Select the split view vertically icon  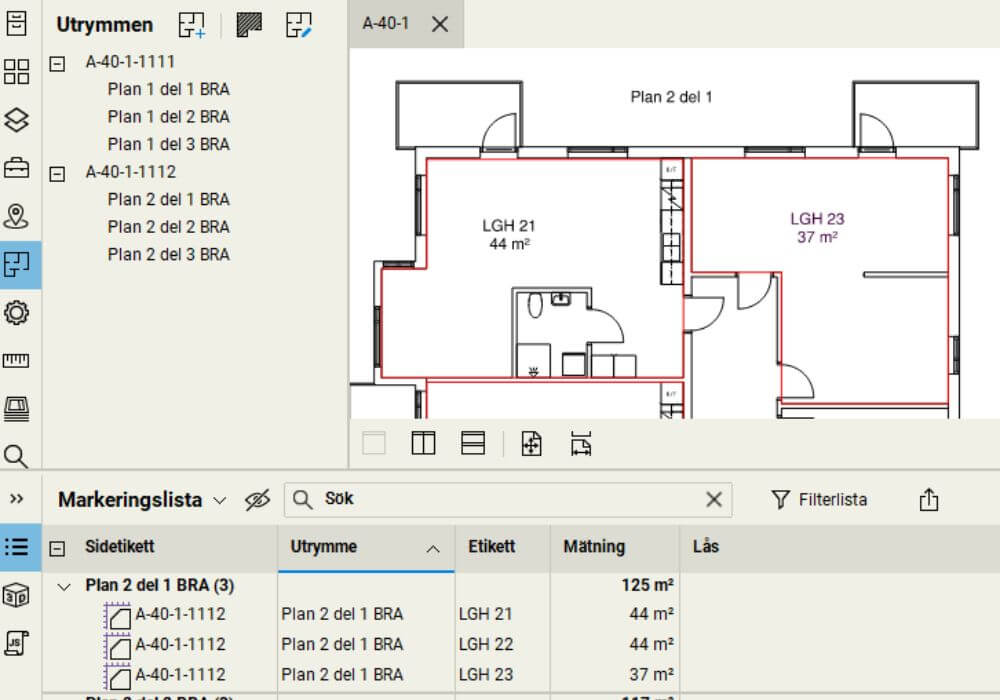(422, 442)
